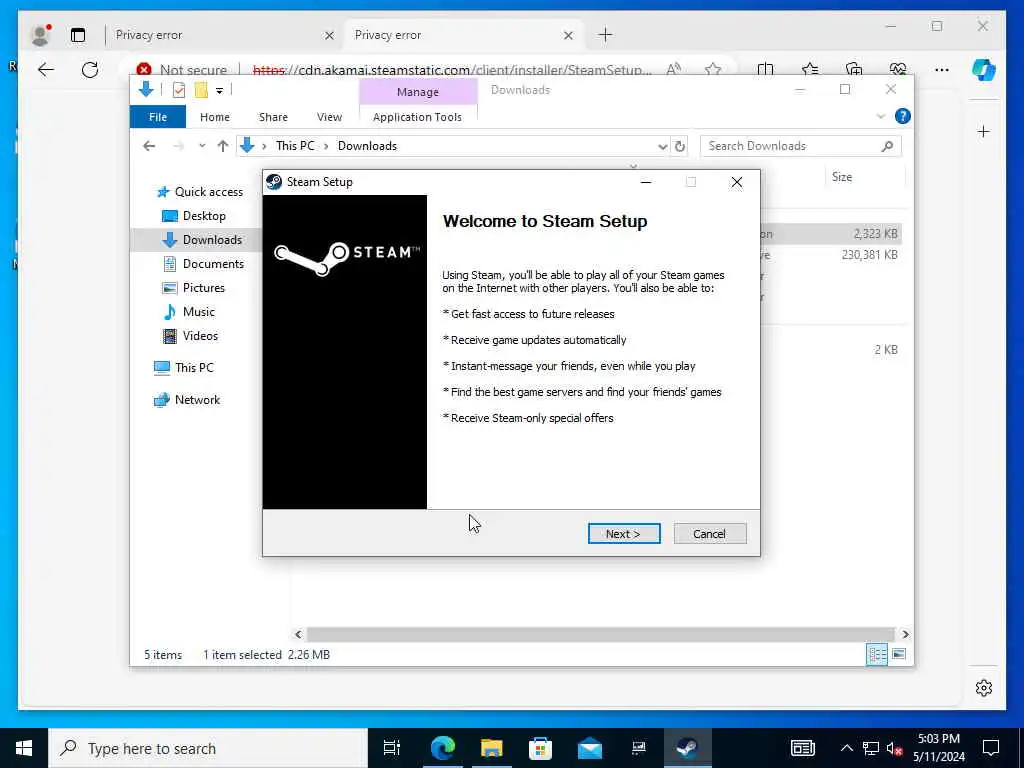Open Customize Quick Access Toolbar dropdown
This screenshot has height=768, width=1024.
point(219,90)
